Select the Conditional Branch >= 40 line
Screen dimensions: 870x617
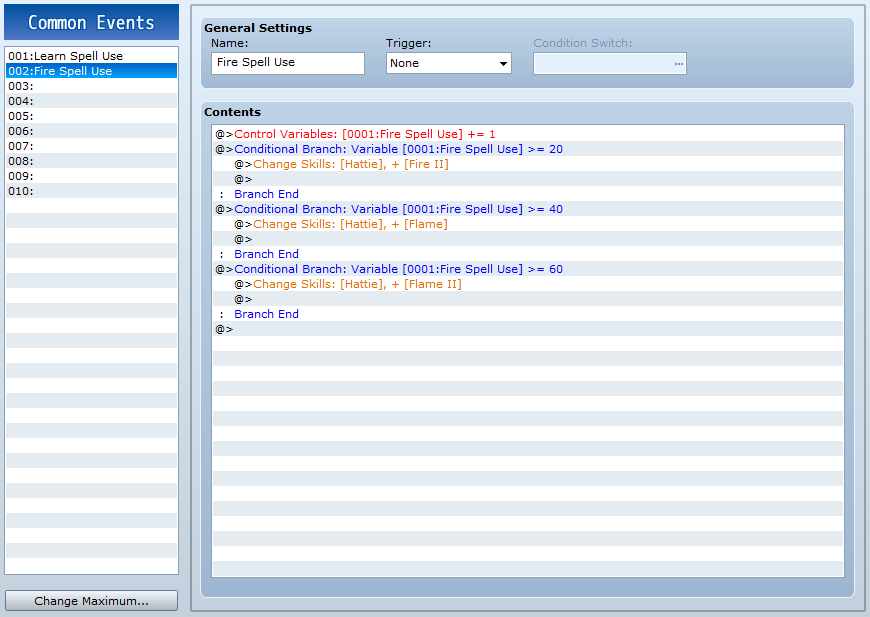pos(528,209)
